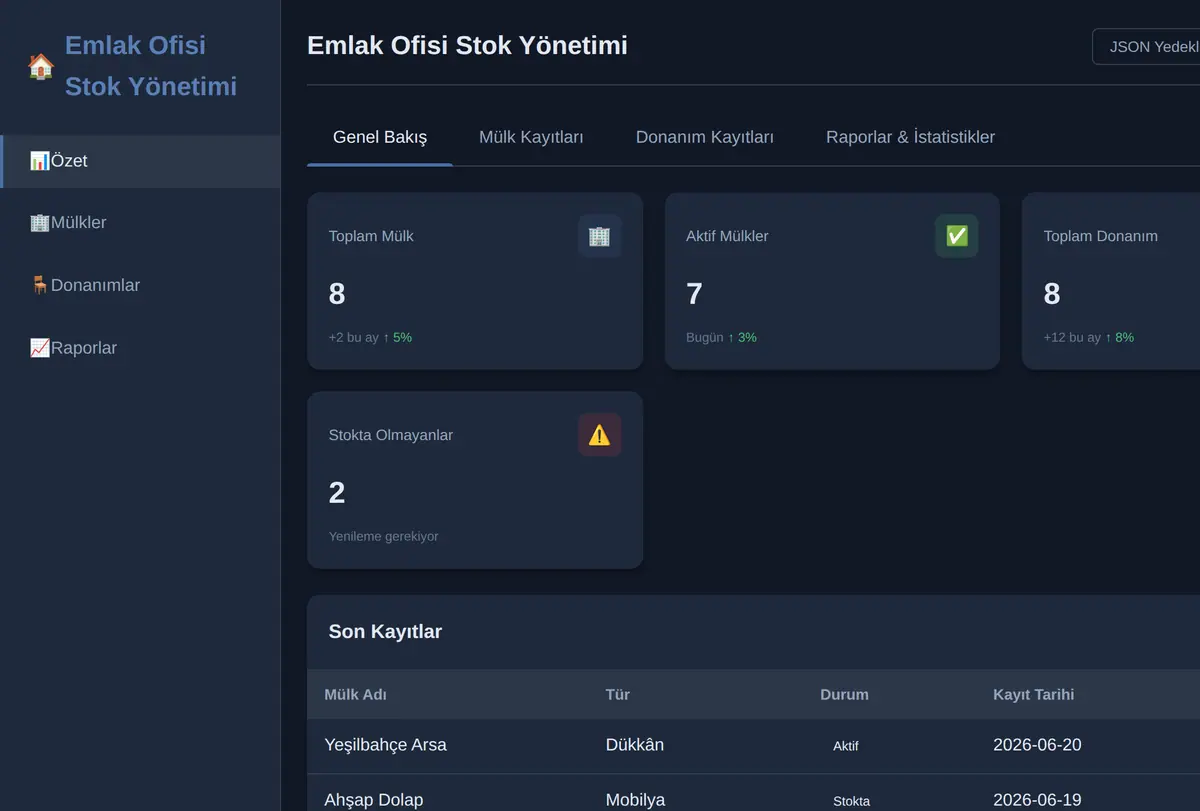Click the Durum column header
1200x811 pixels.
844,695
